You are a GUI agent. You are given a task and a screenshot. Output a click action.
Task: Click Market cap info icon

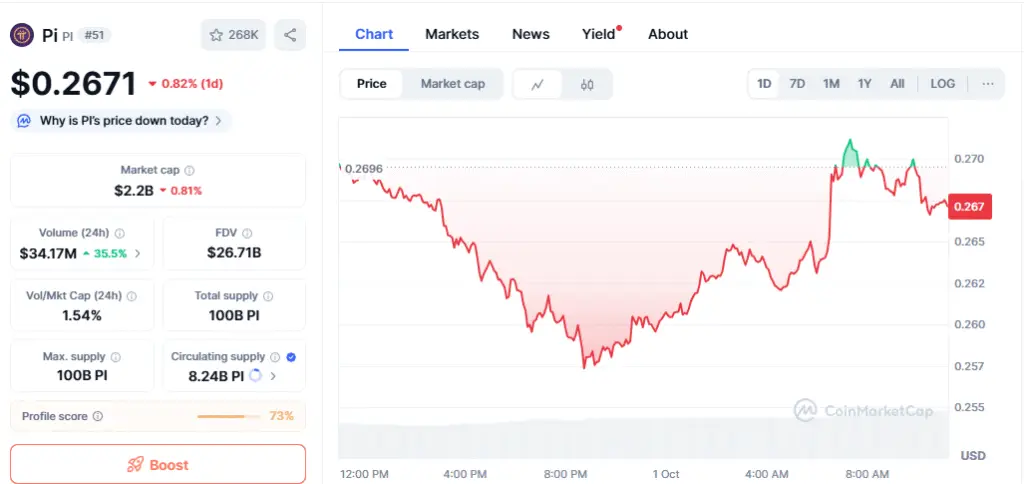click(190, 171)
